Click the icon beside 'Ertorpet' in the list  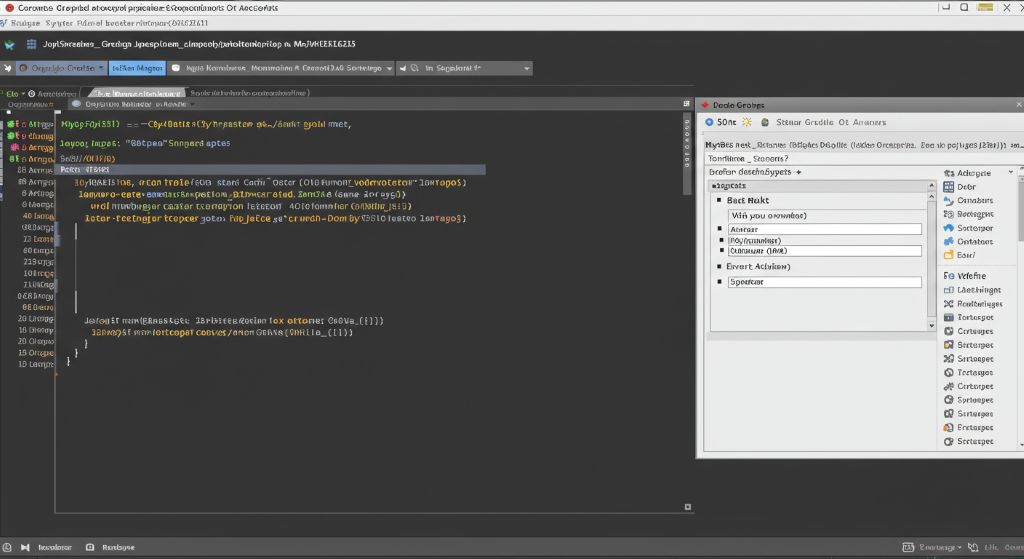click(x=949, y=428)
